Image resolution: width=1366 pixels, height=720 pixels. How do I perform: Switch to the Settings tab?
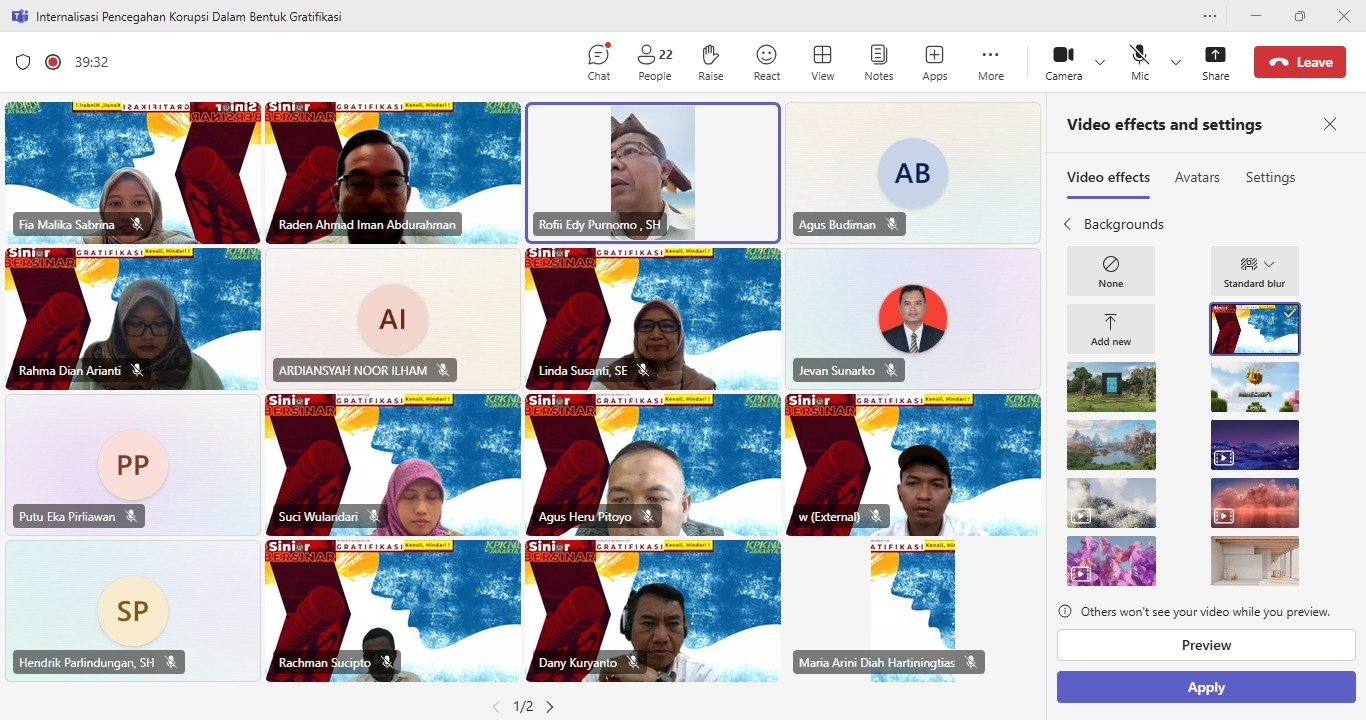click(x=1270, y=177)
